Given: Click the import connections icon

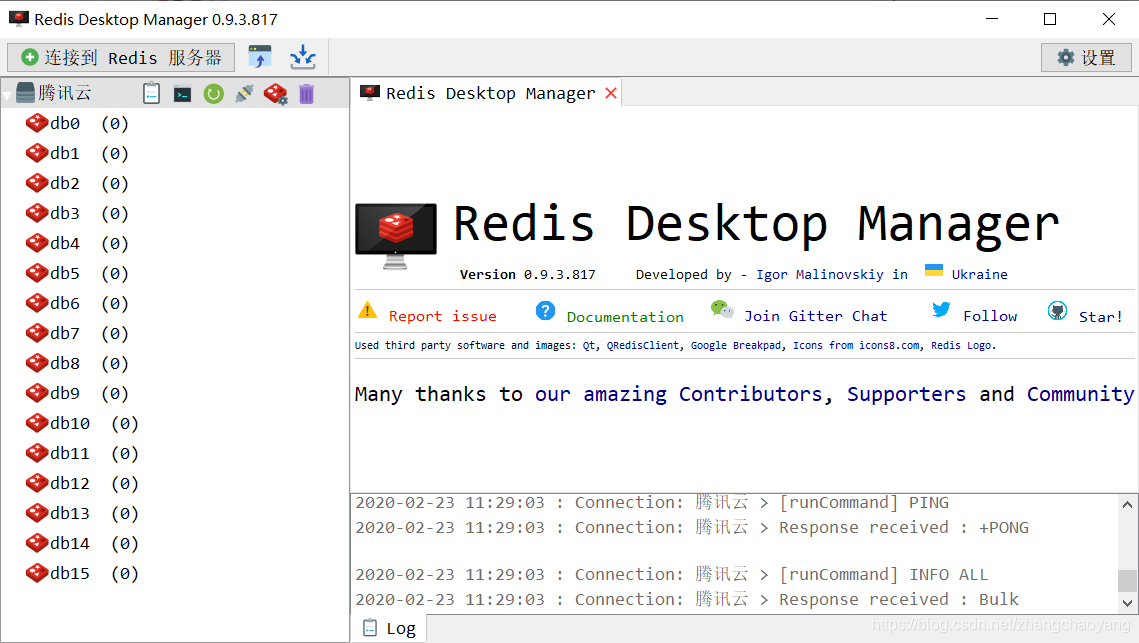Looking at the screenshot, I should [x=259, y=57].
